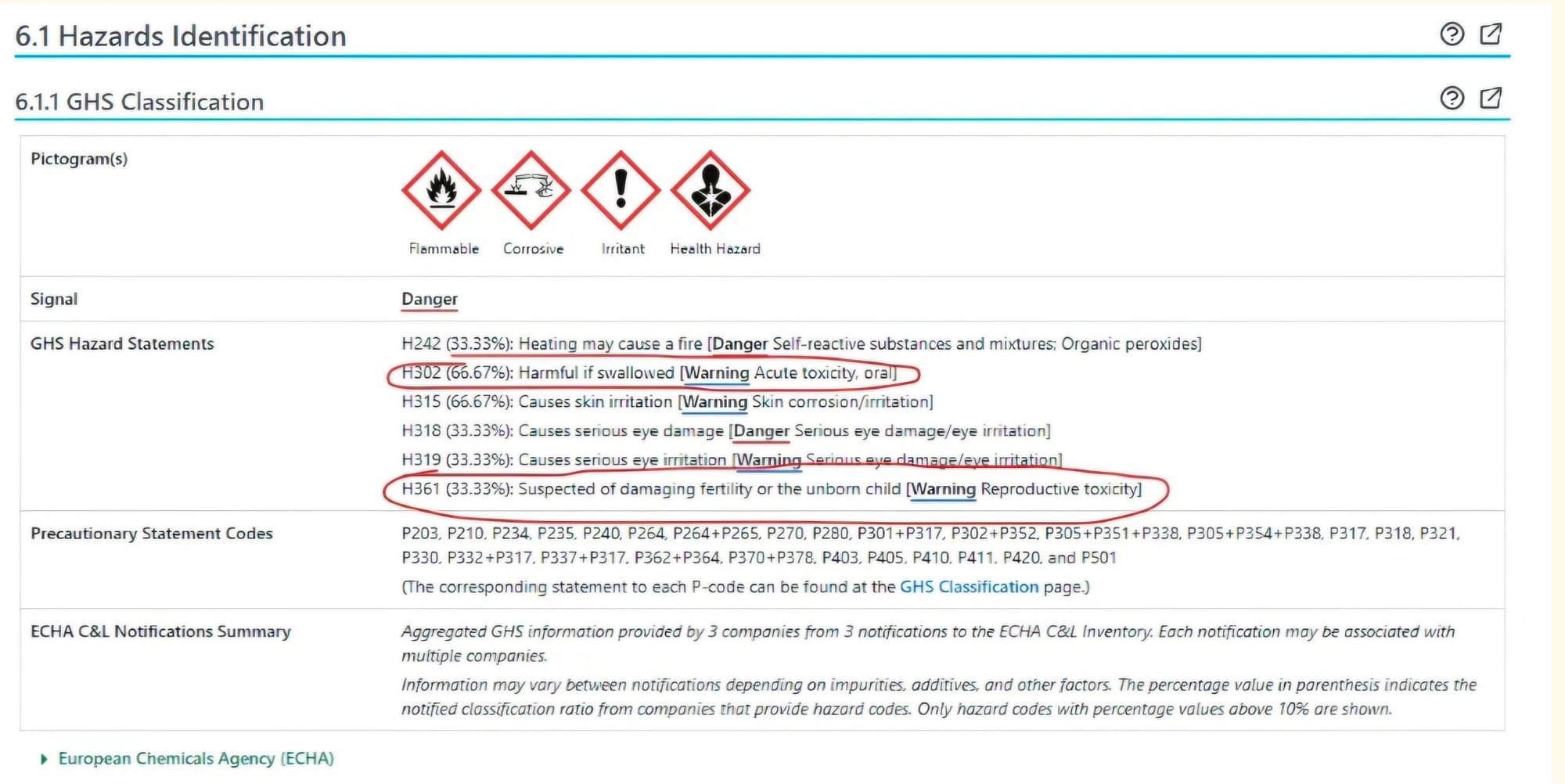Click European Chemicals Agency (ECHA) text
This screenshot has height=784, width=1565.
click(x=196, y=759)
